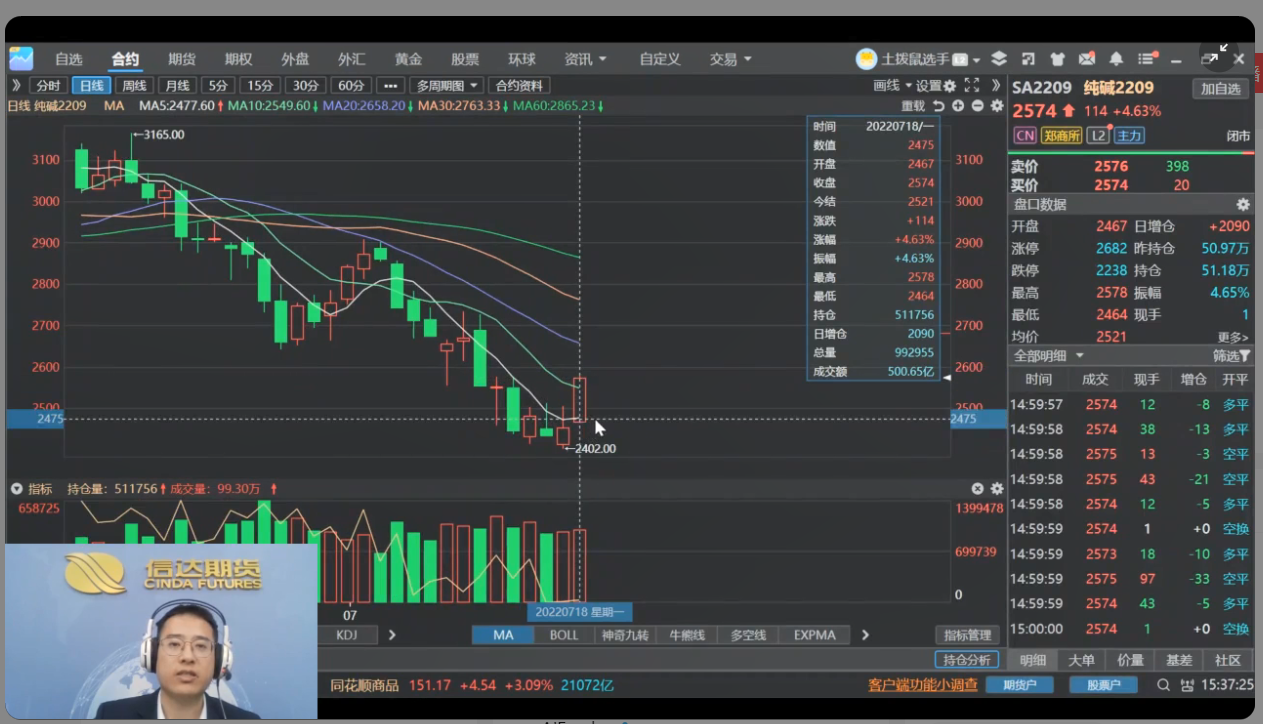1263x724 pixels.
Task: Go to the 期货 menu tab
Action: [x=182, y=59]
